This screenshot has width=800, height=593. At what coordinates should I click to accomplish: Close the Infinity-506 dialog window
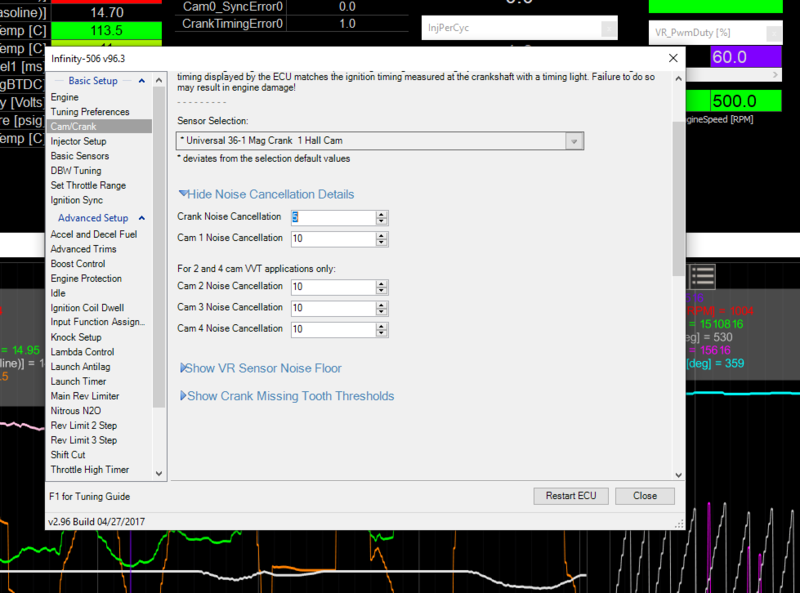(x=672, y=58)
